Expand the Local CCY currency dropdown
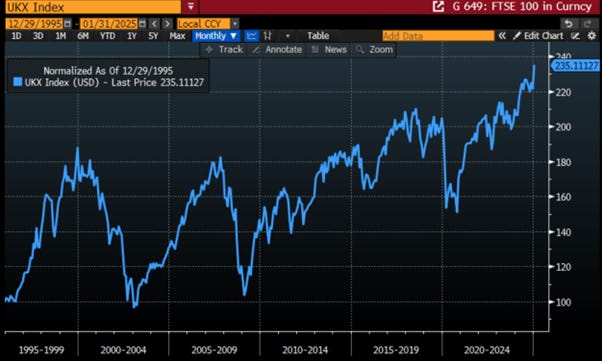The width and height of the screenshot is (602, 361). pyautogui.click(x=235, y=24)
